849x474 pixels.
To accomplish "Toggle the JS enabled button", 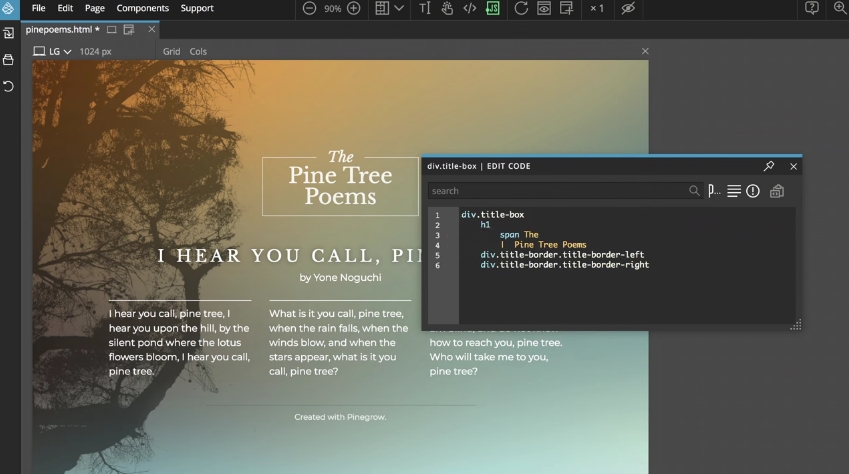I will tap(493, 8).
